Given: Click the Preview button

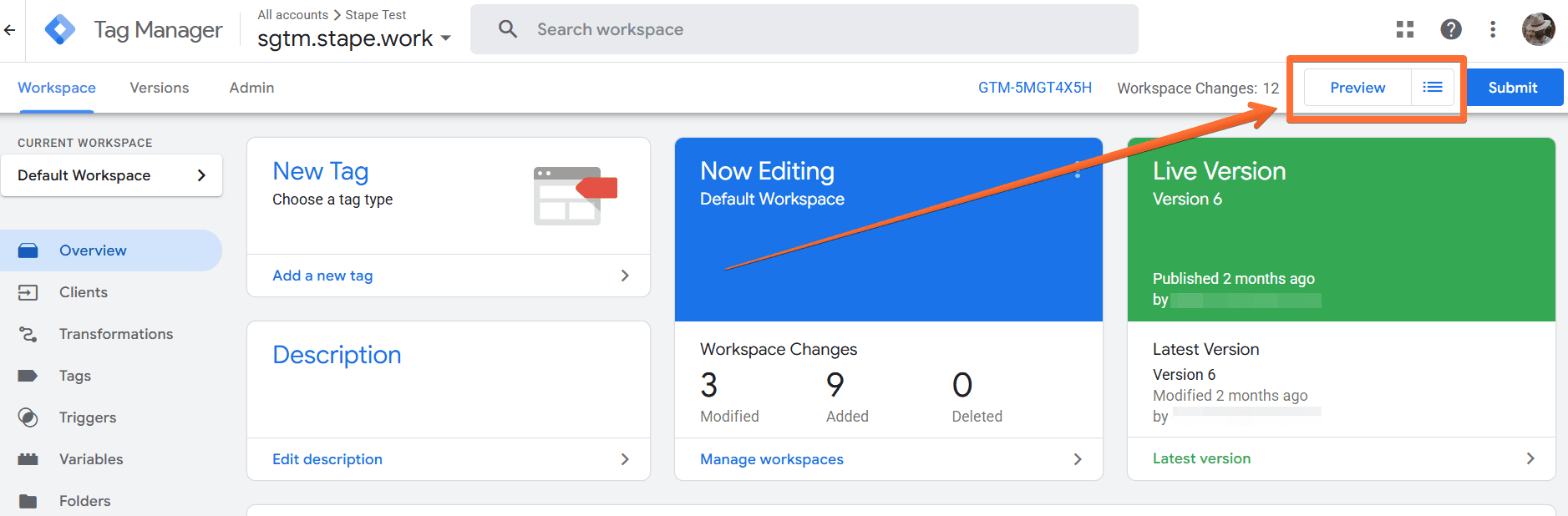Looking at the screenshot, I should coord(1357,88).
